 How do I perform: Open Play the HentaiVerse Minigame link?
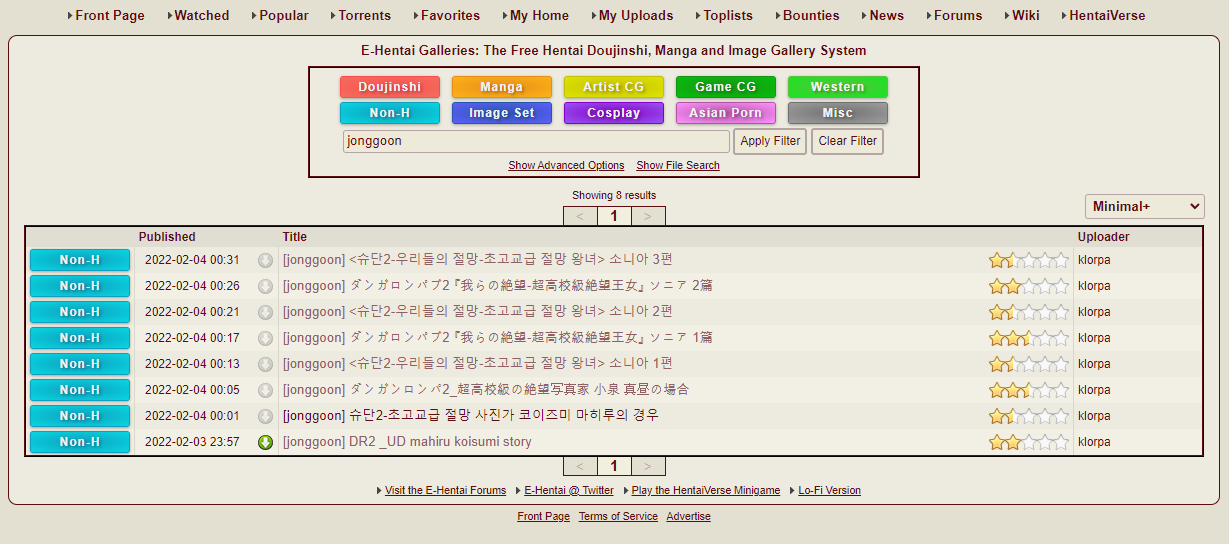tap(706, 490)
